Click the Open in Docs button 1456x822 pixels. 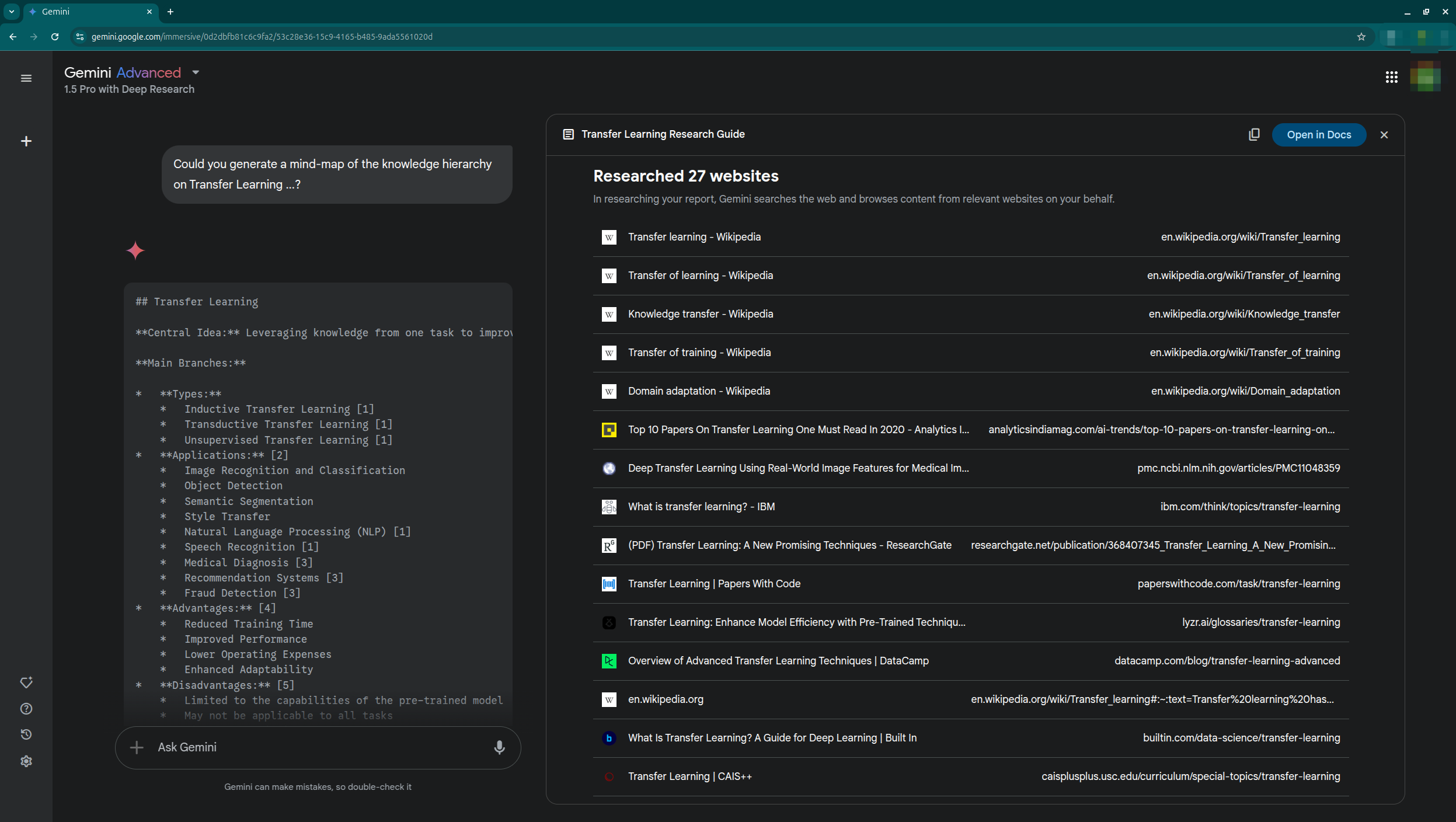point(1319,135)
